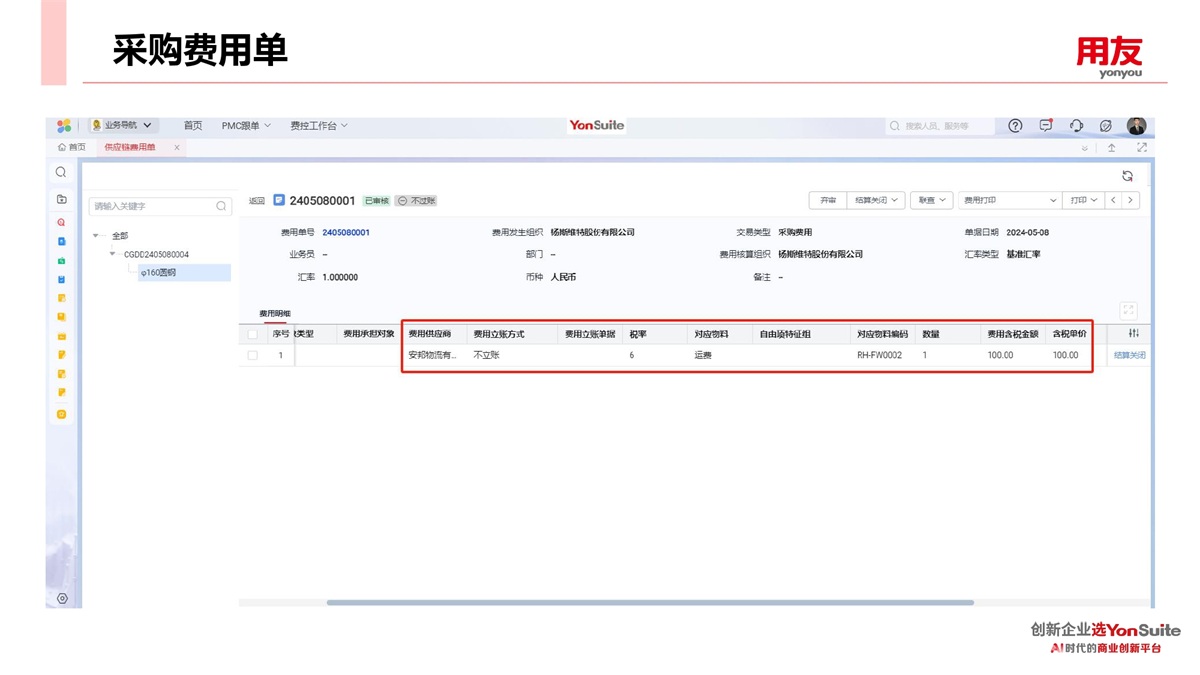Open the 联查 dropdown
The width and height of the screenshot is (1200, 675).
[x=931, y=200]
